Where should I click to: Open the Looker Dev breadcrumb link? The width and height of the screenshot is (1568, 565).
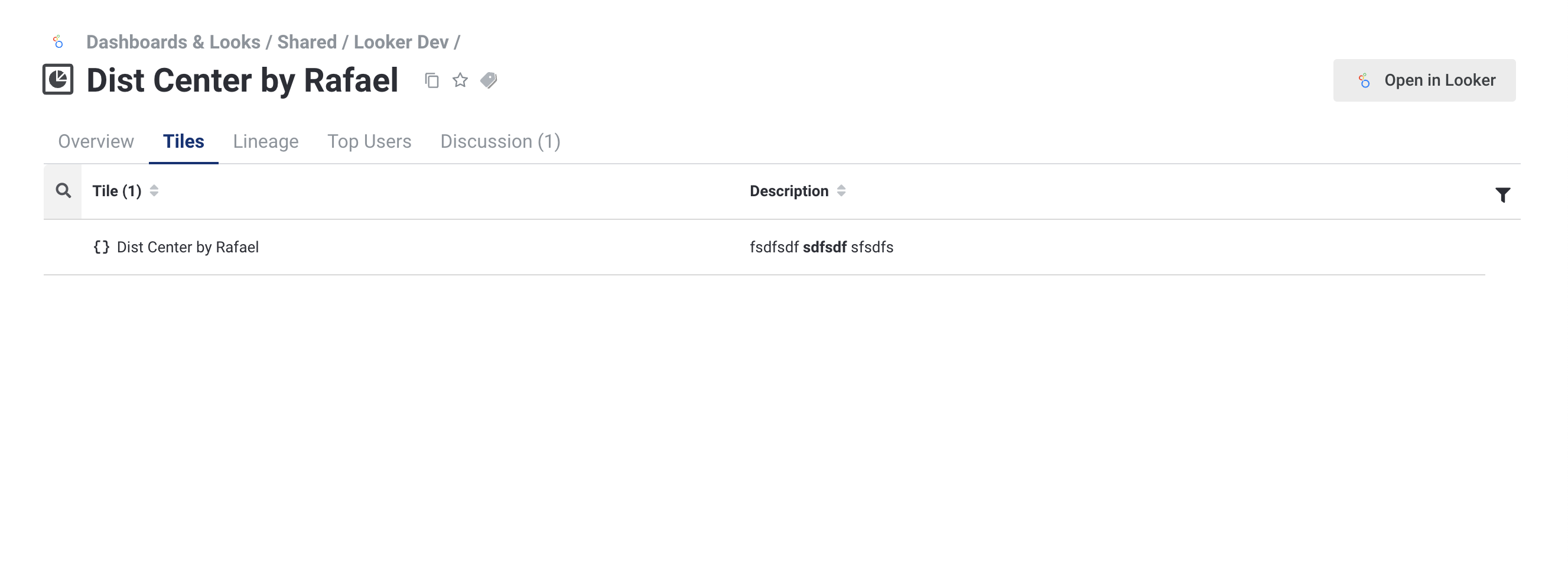point(401,42)
